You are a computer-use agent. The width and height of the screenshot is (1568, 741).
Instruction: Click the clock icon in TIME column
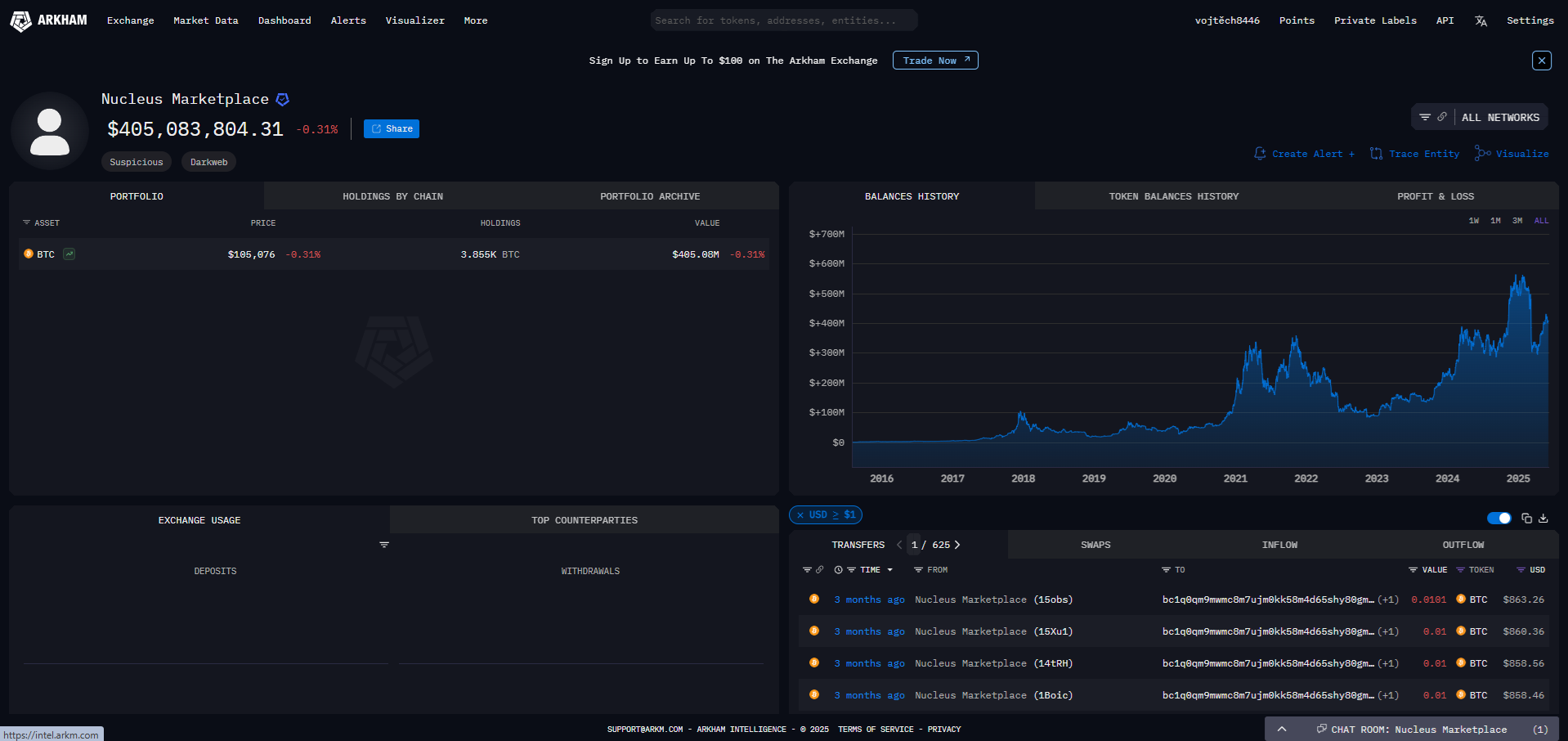(x=838, y=570)
